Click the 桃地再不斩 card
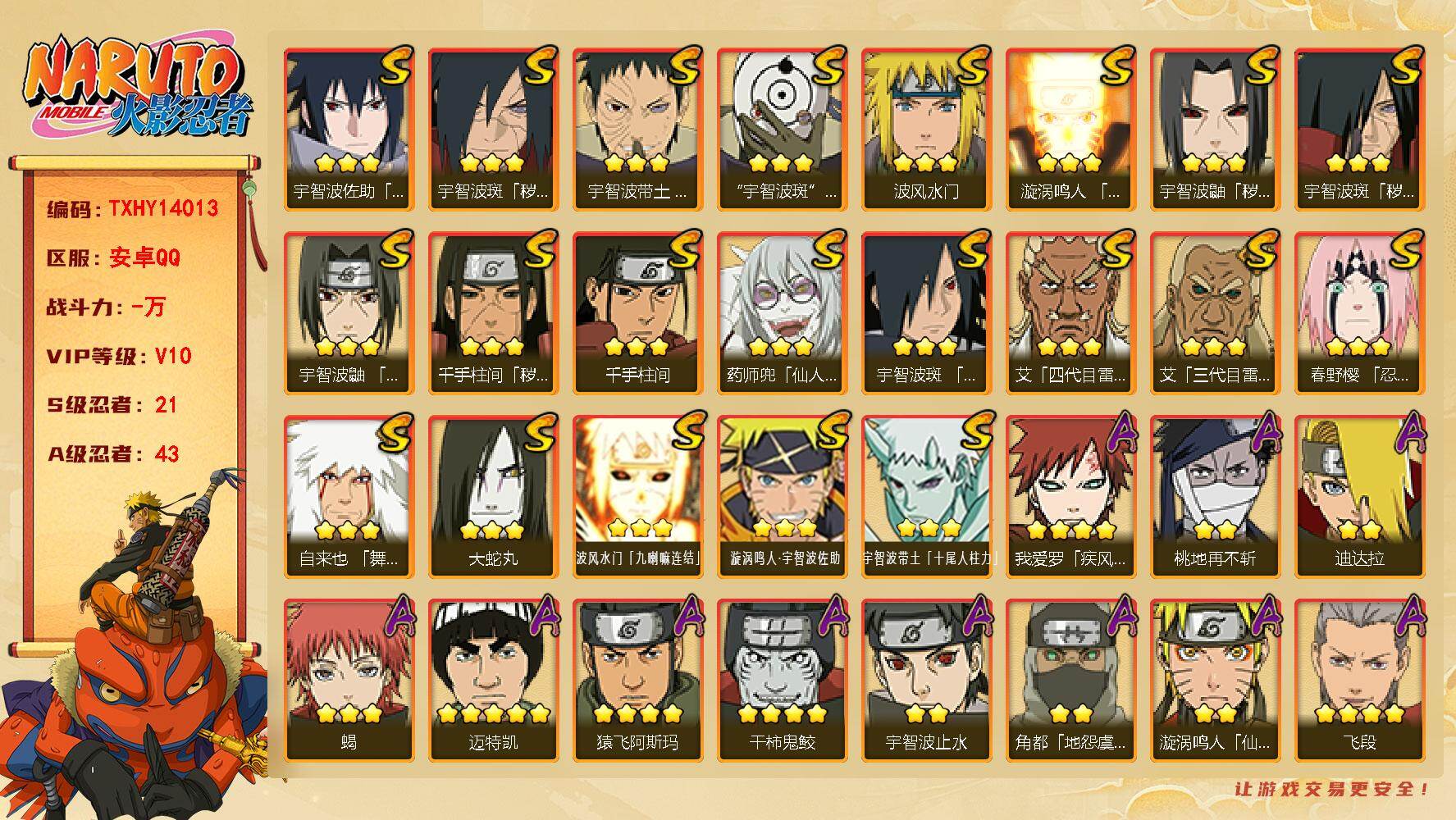Screen dimensions: 1456x820 click(1215, 496)
